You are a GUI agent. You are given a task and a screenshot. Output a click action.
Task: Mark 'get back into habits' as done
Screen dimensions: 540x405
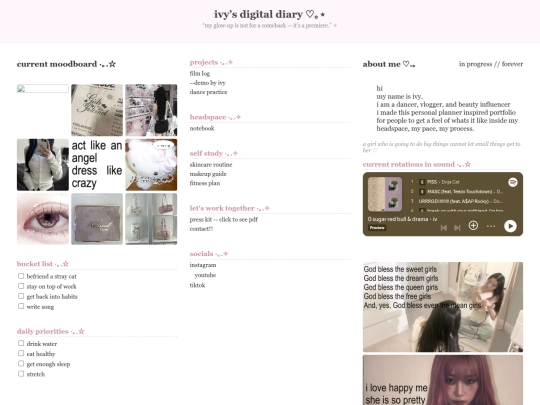point(21,296)
